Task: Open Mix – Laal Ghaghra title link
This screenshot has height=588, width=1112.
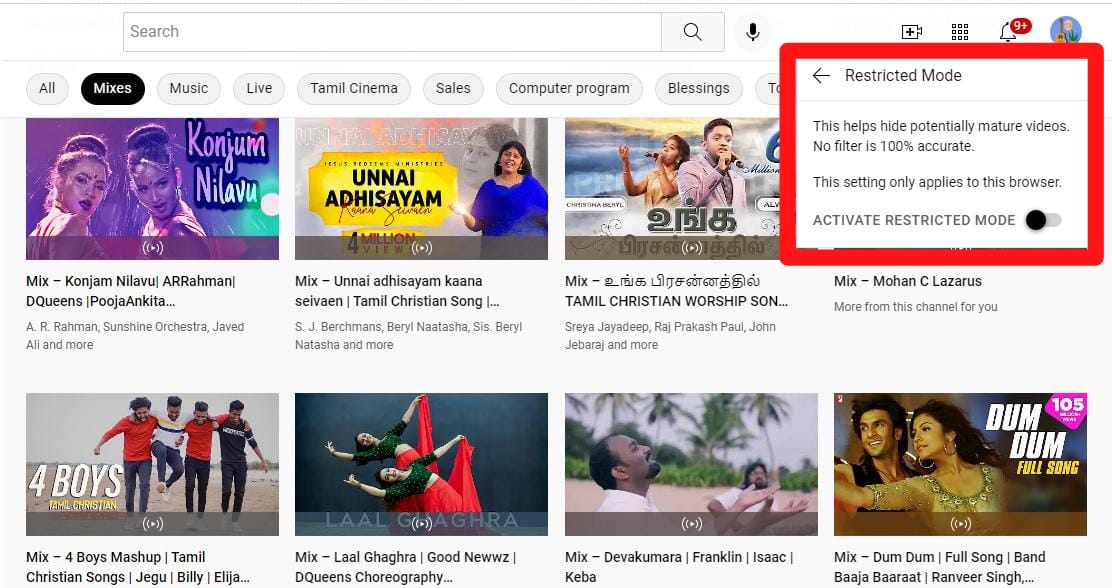Action: (x=406, y=567)
